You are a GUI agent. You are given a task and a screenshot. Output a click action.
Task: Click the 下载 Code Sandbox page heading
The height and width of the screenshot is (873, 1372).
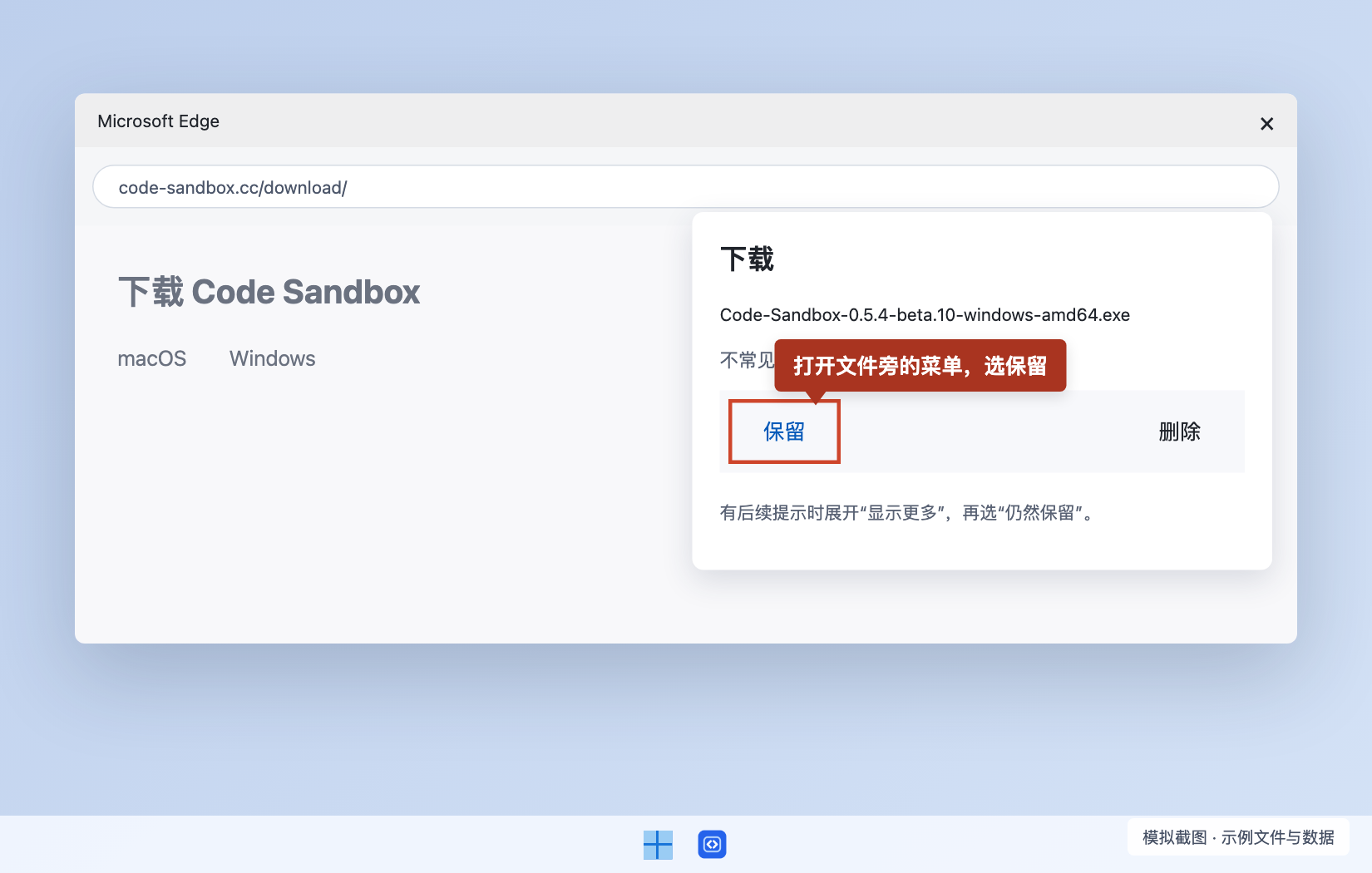pyautogui.click(x=269, y=293)
